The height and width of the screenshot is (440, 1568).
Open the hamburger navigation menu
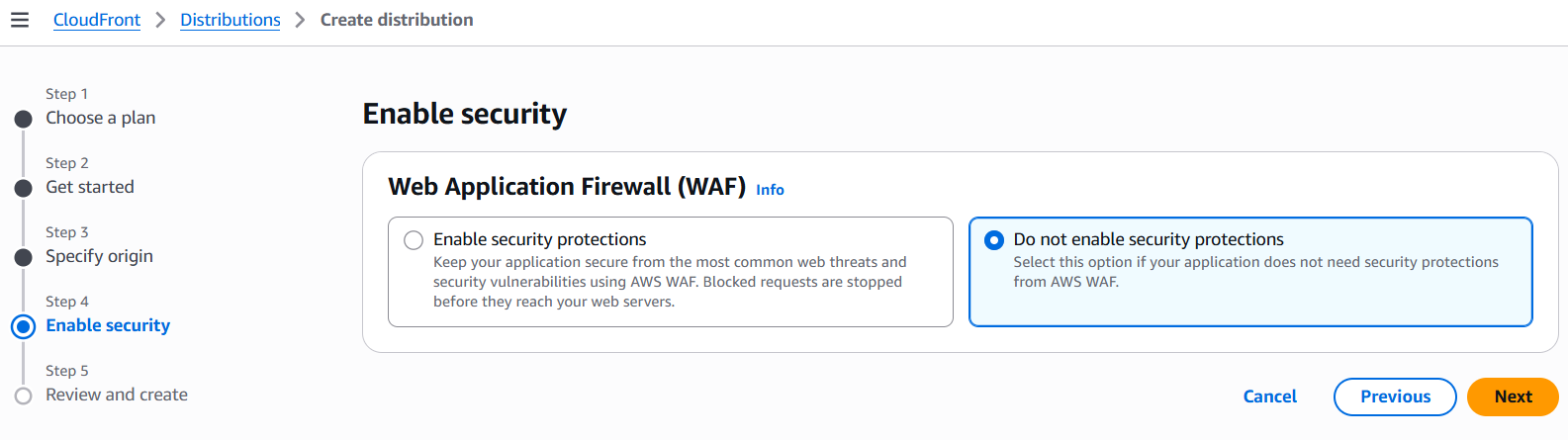(20, 20)
